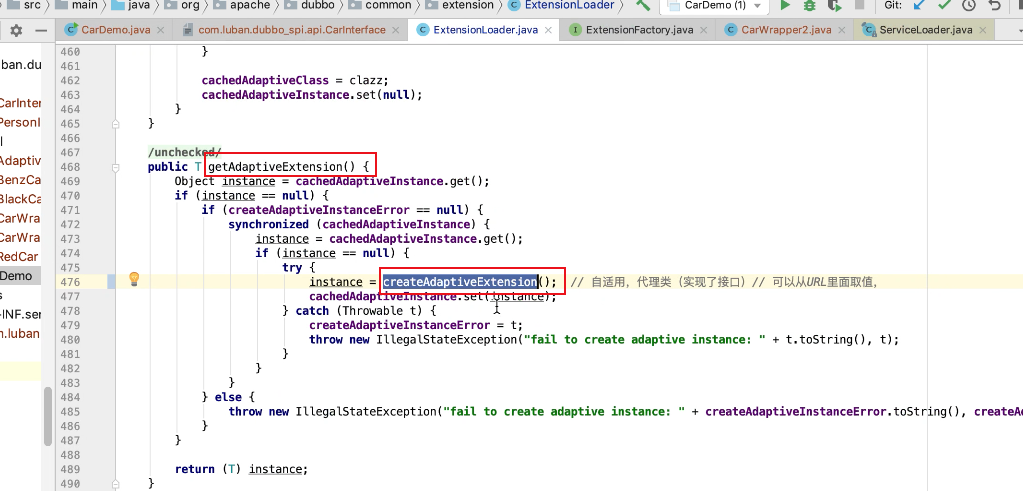
Task: Run CarDemo with the green play icon
Action: coord(786,5)
